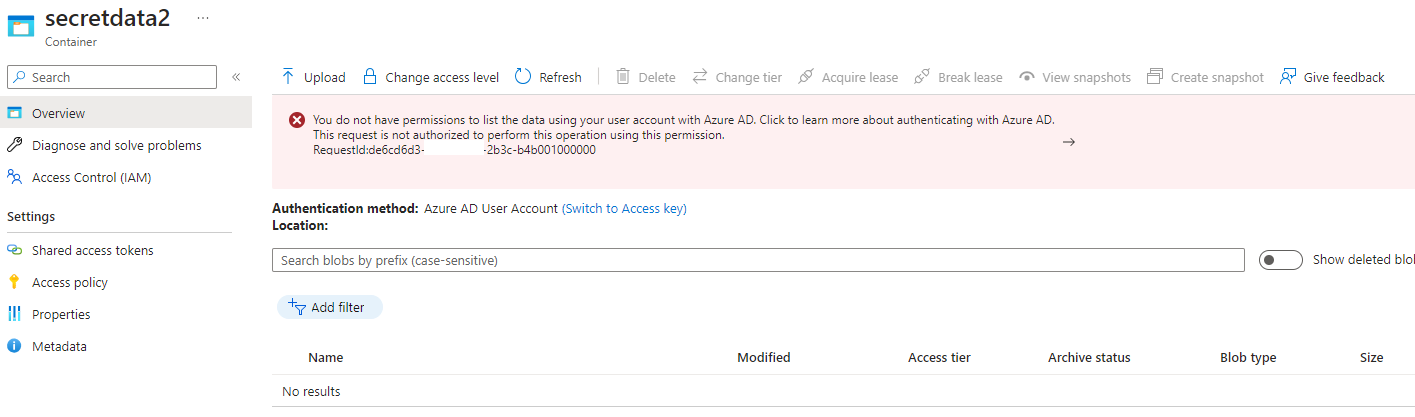1415x417 pixels.
Task: Click the arrow at the right of the error banner
Action: point(1068,142)
